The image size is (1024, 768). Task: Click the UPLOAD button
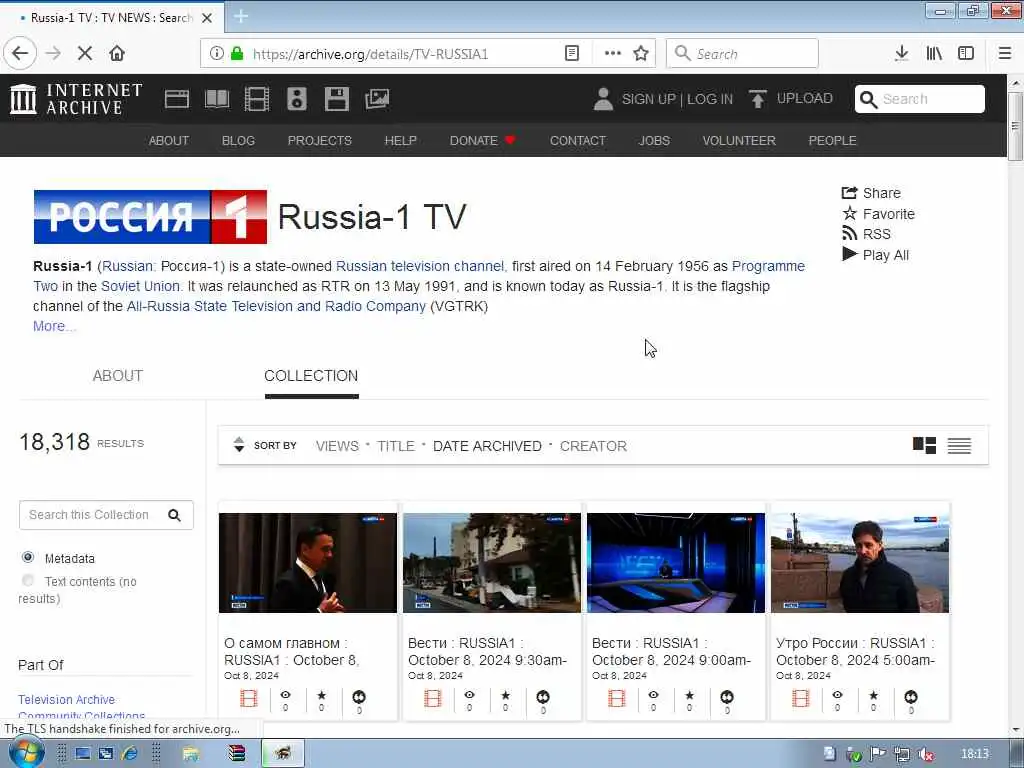(x=791, y=99)
